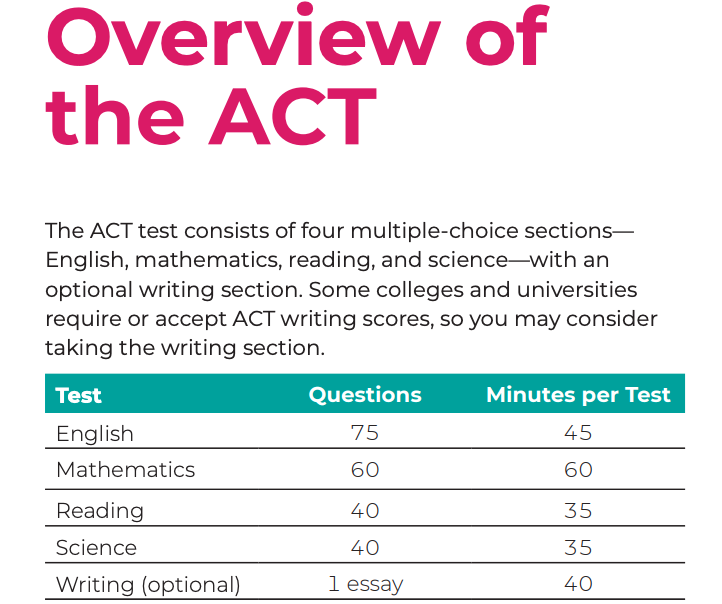Click the '1 essay' cell
Viewport: 722px width, 604px height.
(366, 585)
